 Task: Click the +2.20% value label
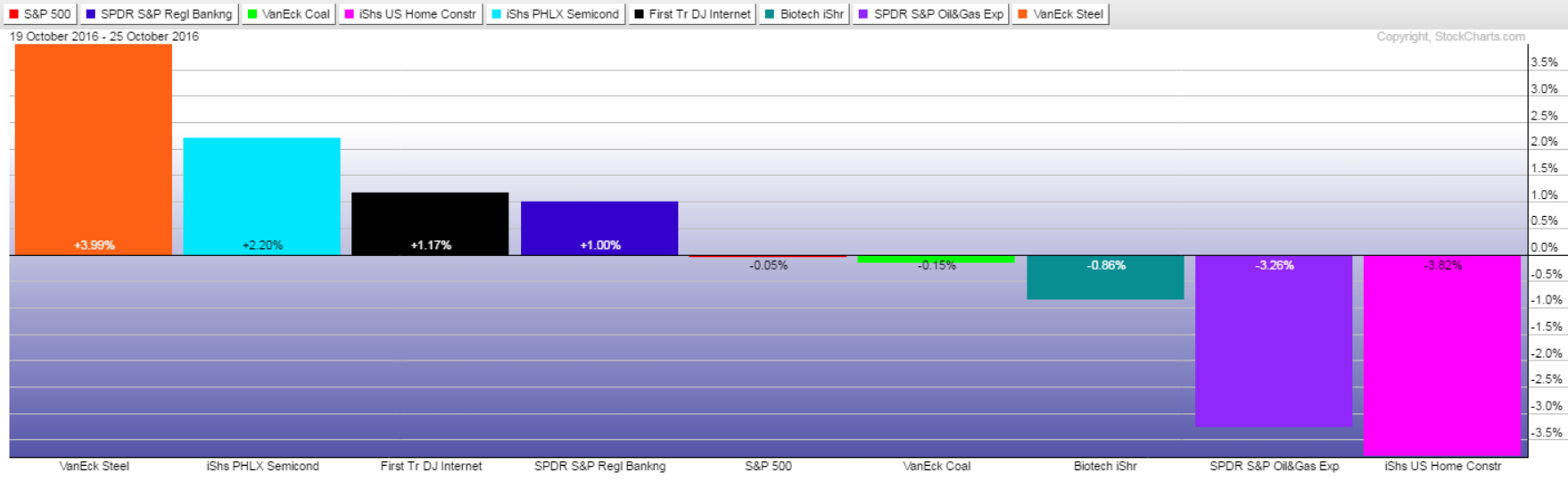tap(262, 245)
